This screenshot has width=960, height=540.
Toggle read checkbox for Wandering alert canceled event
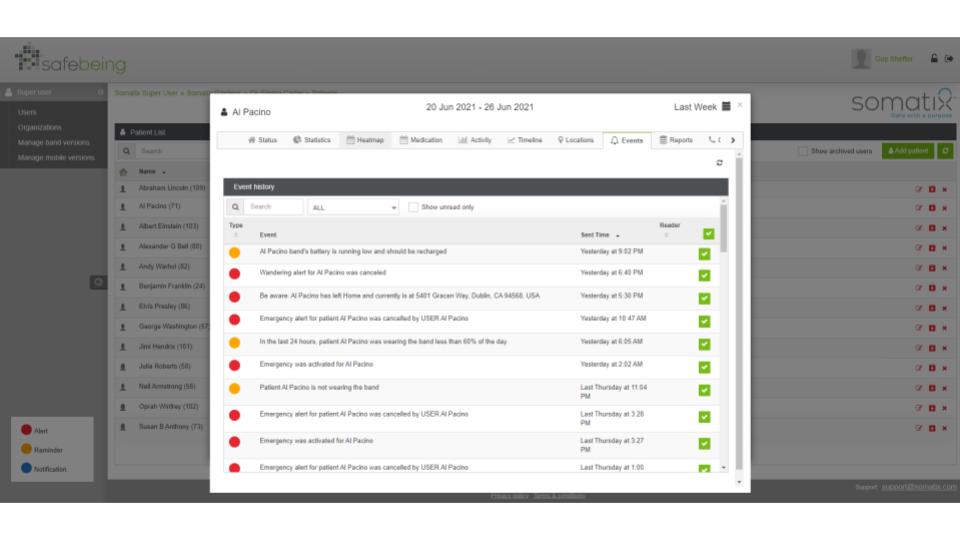[x=704, y=276]
